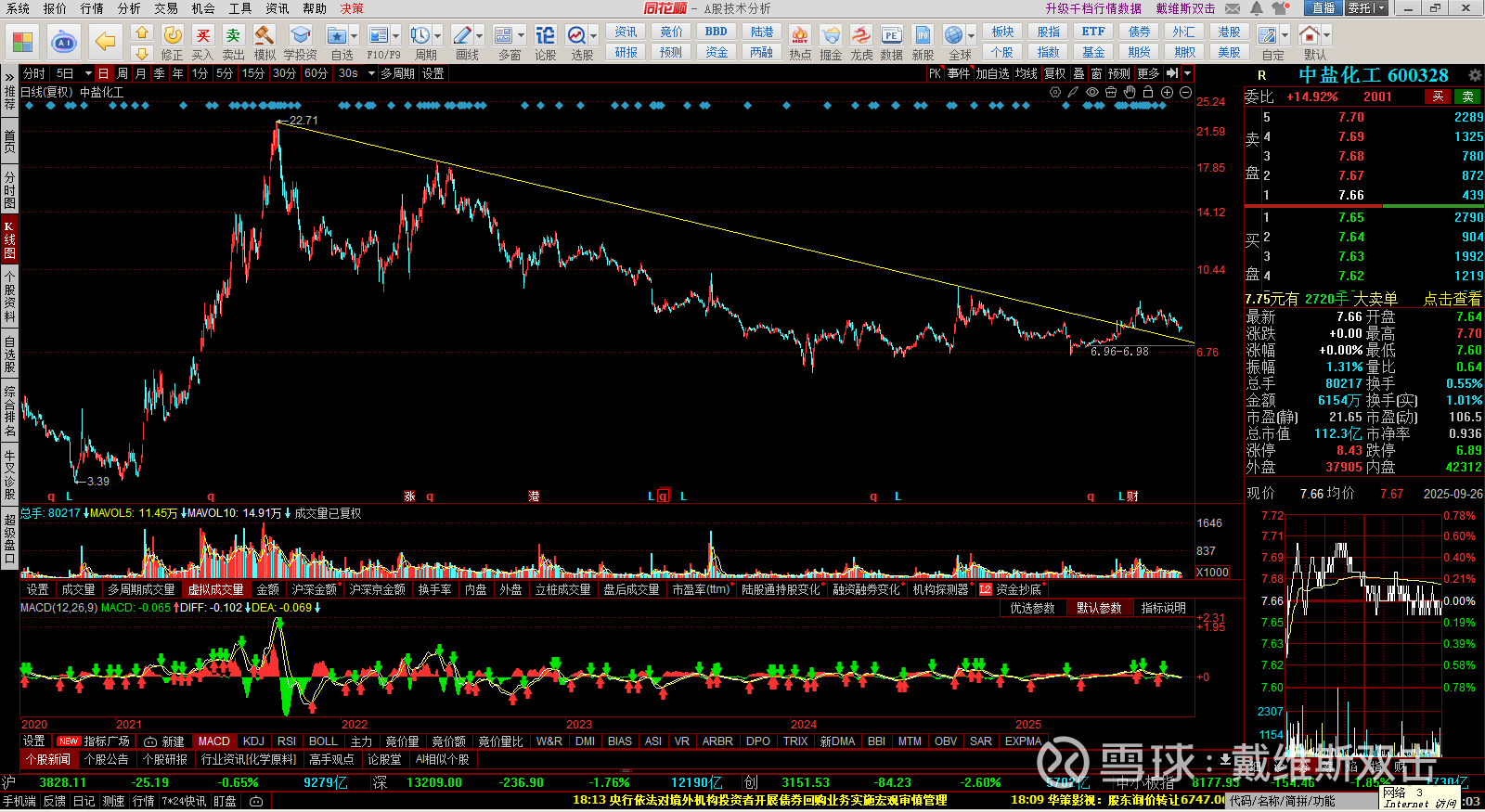Screen dimensions: 1485x812
Task: Switch to the KDJ indicator tab
Action: click(x=253, y=741)
